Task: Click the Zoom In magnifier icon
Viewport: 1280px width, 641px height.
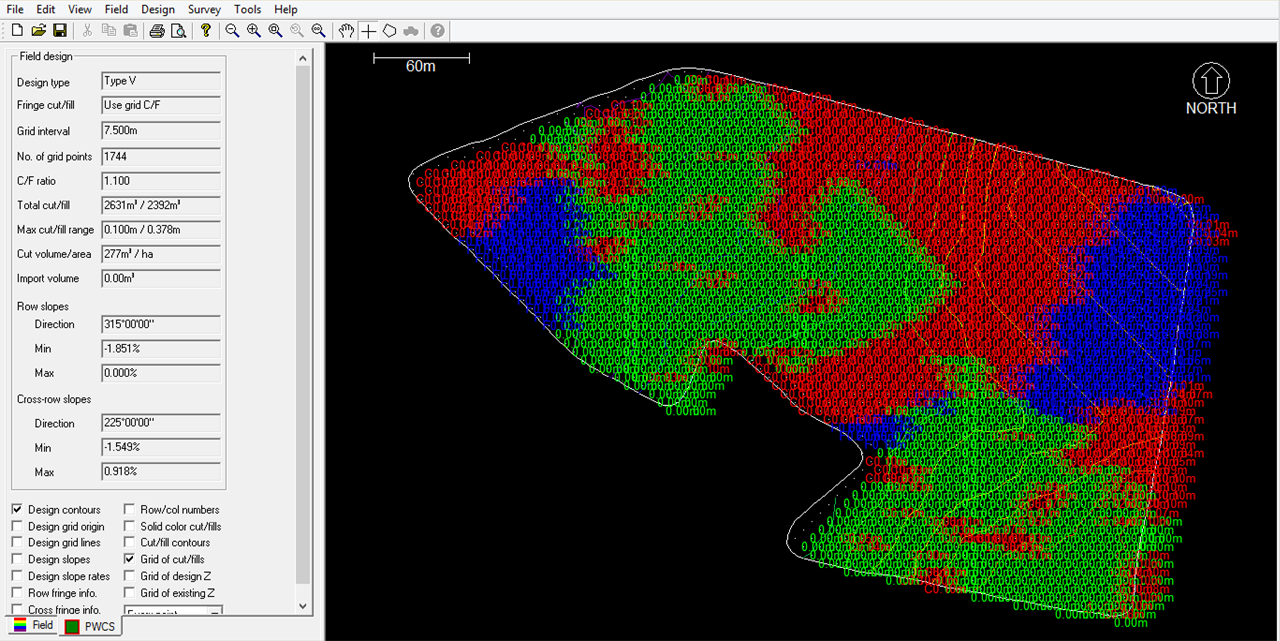Action: 254,31
